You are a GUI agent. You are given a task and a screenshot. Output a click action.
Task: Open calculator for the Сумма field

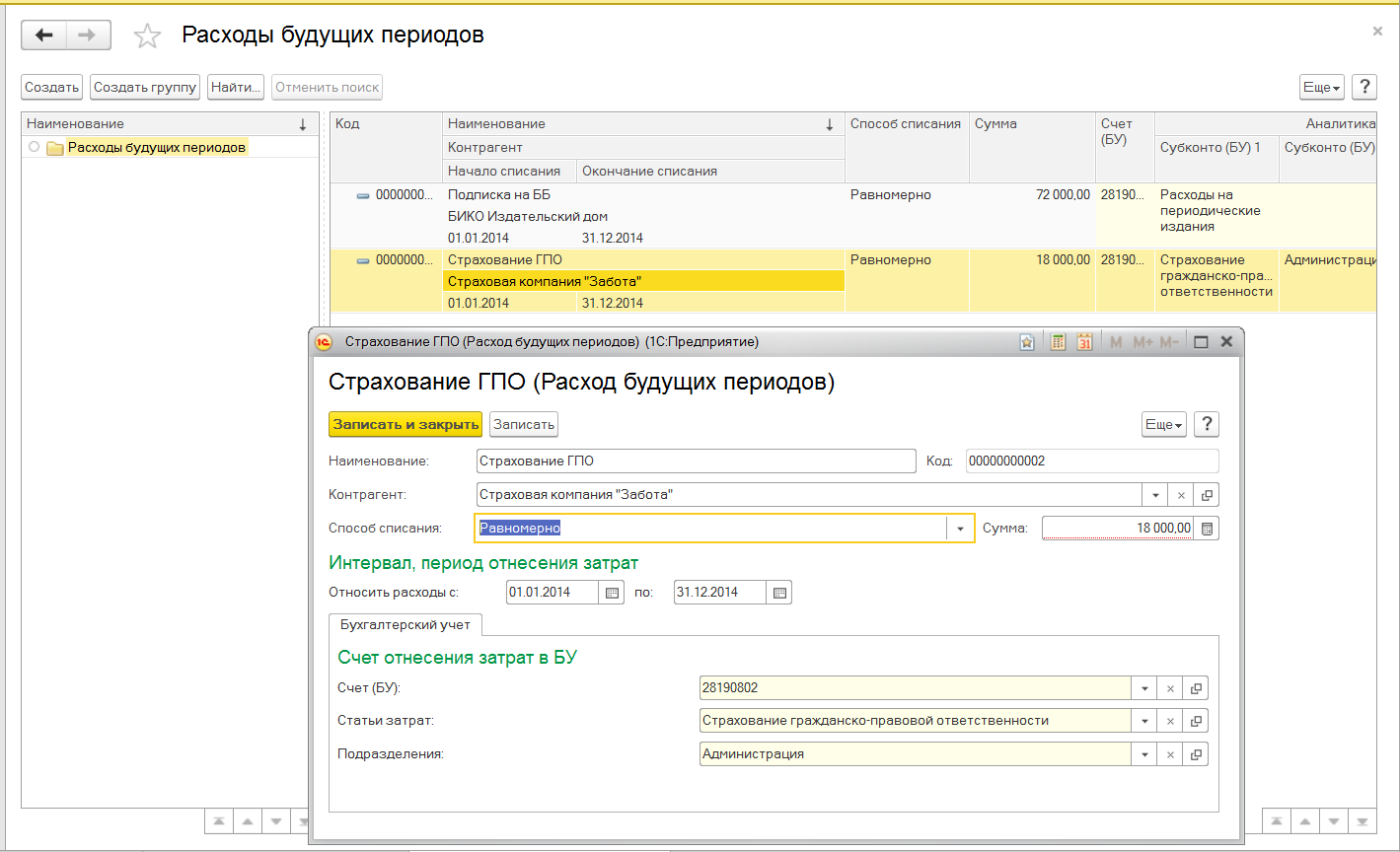coord(1207,529)
